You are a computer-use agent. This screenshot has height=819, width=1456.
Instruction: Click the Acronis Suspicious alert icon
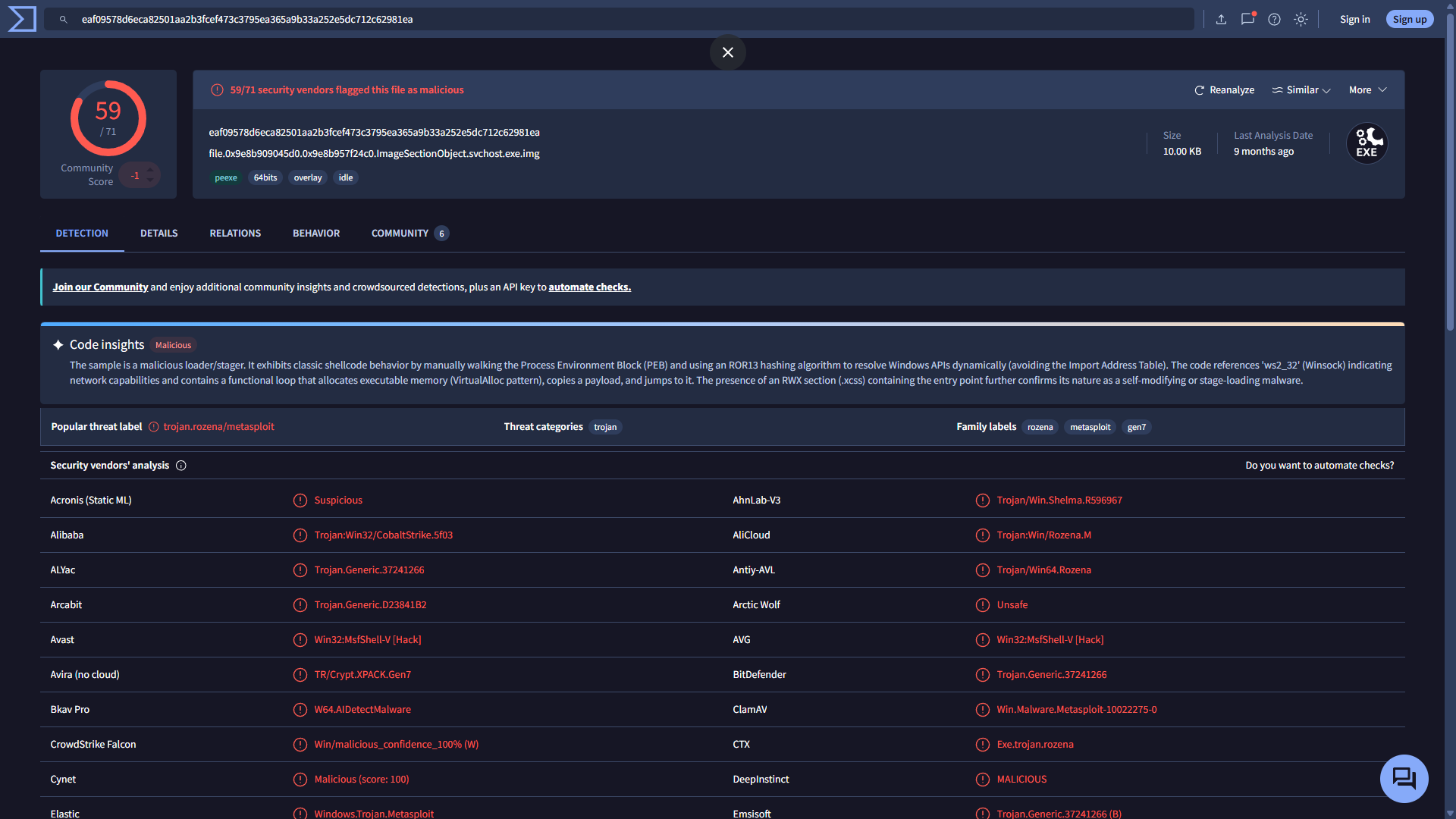tap(300, 500)
